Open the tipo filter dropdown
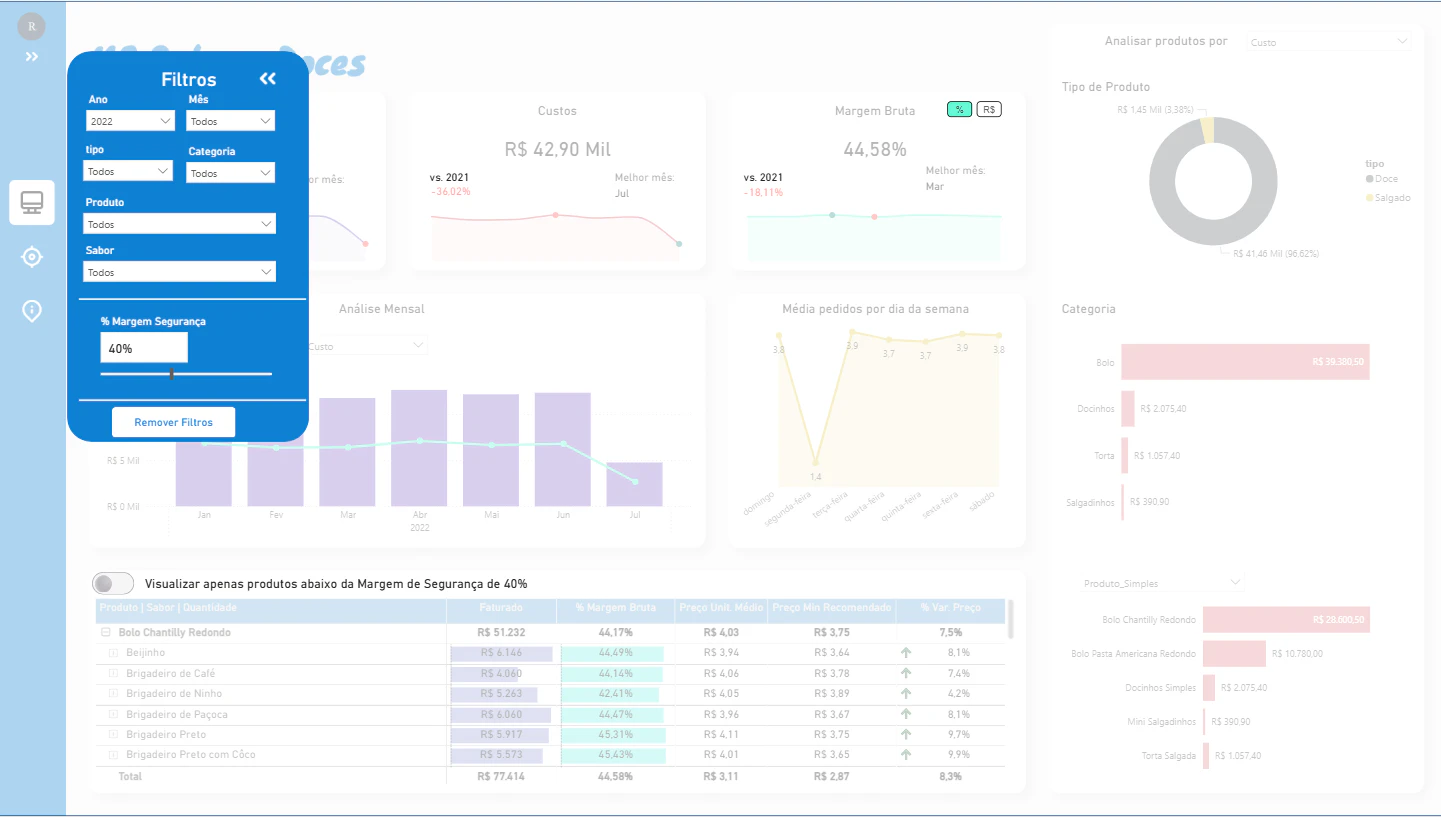The width and height of the screenshot is (1441, 817). [128, 171]
